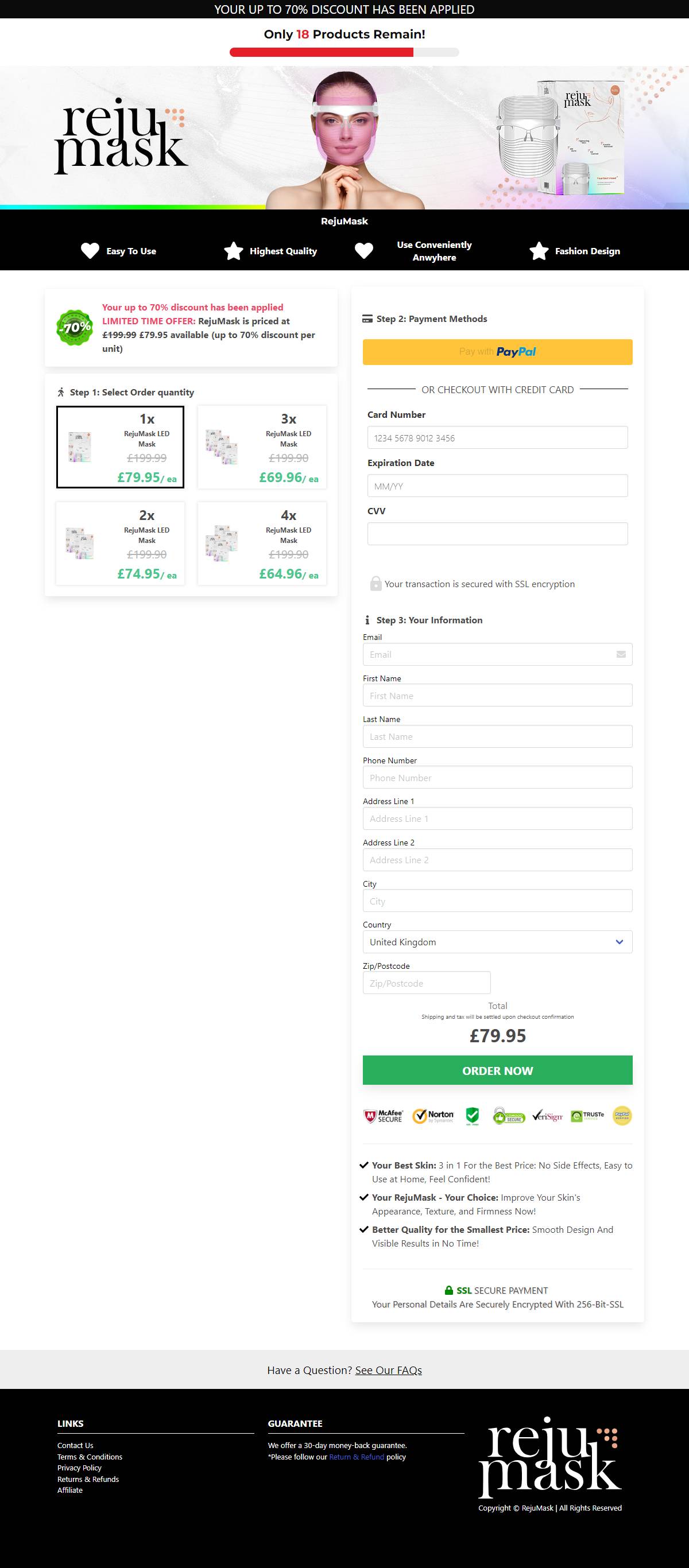This screenshot has height=1568, width=689.
Task: Click the star icon beside Highest Quality
Action: (233, 251)
